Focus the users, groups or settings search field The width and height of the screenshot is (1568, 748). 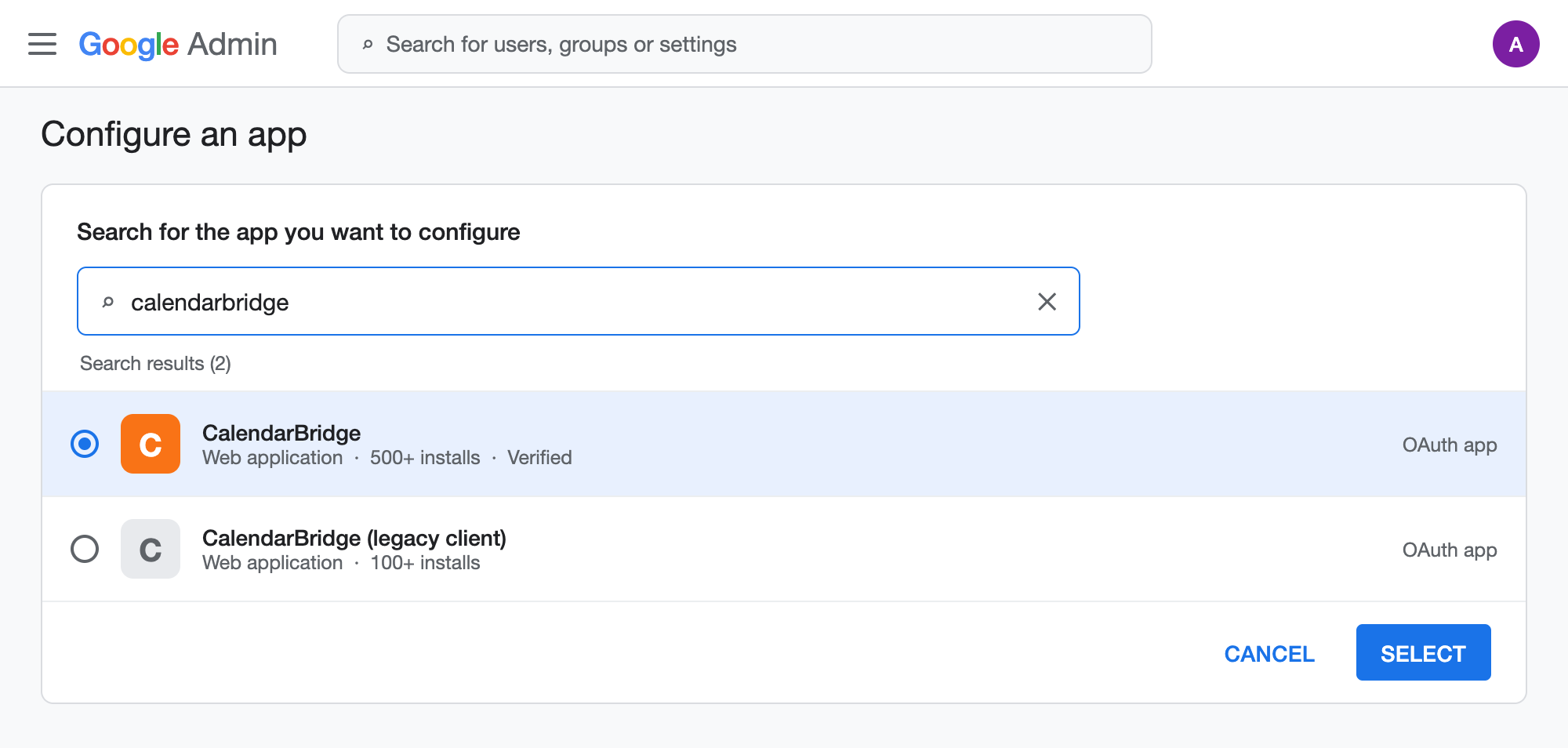pos(744,44)
